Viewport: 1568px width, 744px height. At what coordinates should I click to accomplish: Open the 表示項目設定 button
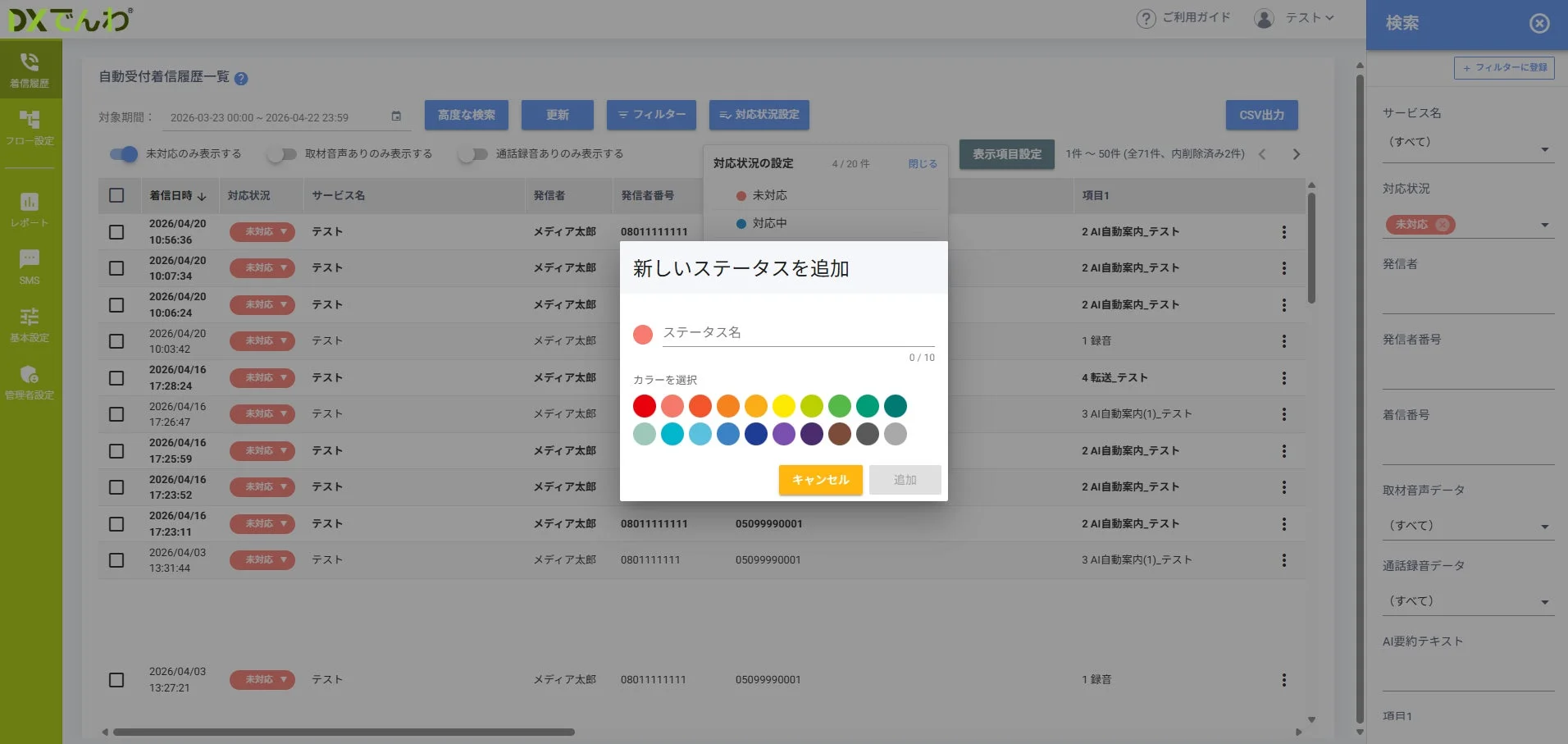pos(1007,154)
